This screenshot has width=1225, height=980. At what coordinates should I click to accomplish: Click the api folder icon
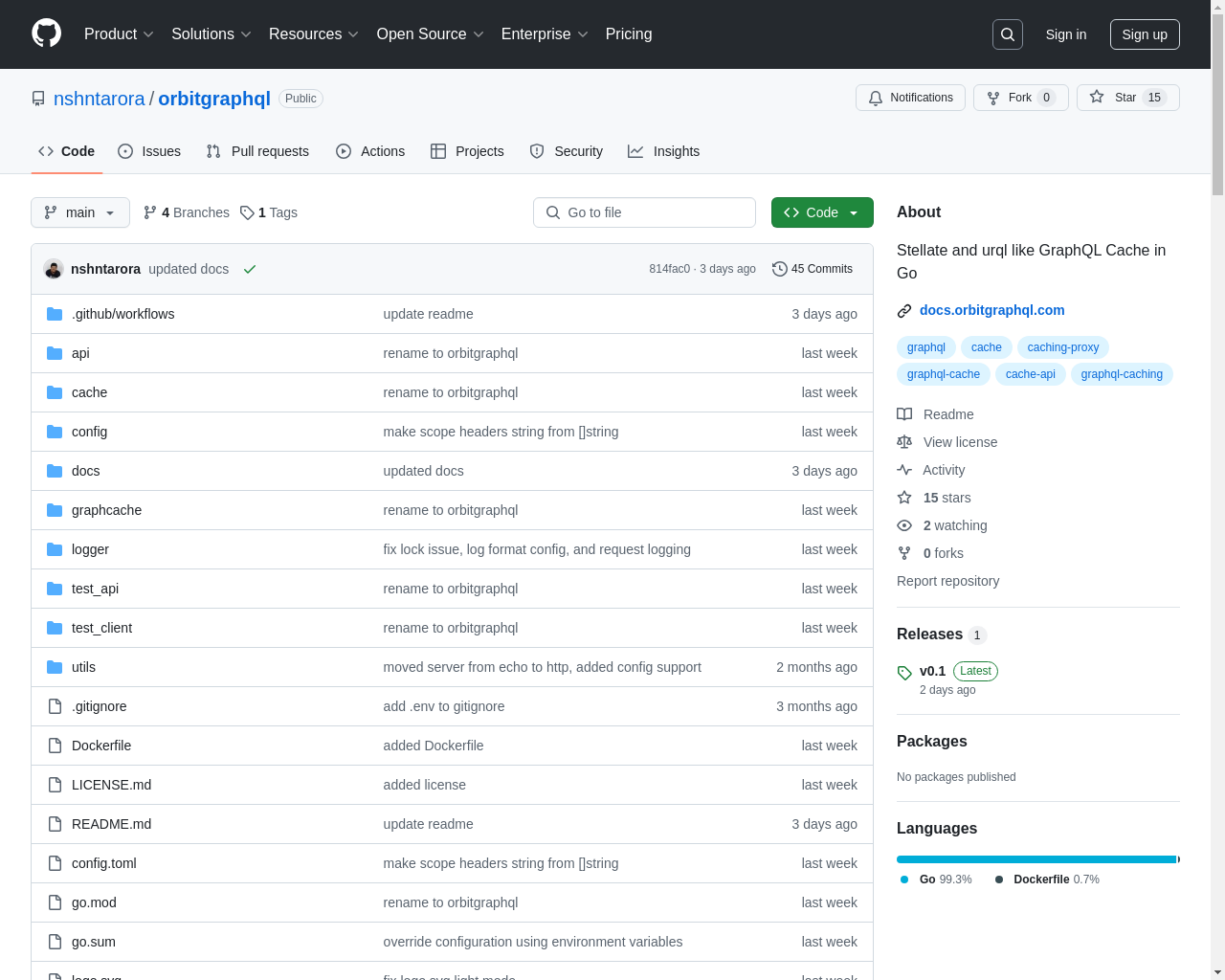[55, 353]
